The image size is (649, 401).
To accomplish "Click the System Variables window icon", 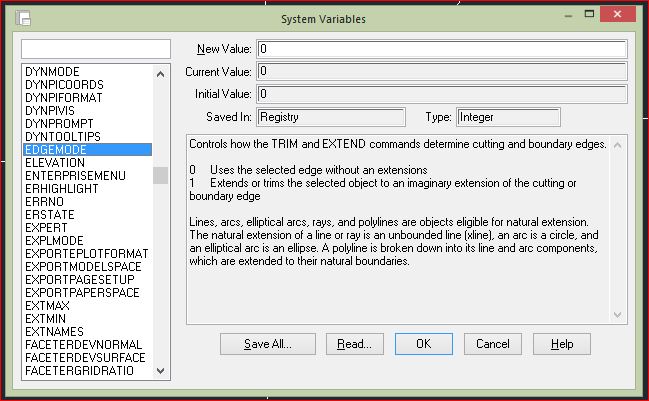I will (x=23, y=19).
